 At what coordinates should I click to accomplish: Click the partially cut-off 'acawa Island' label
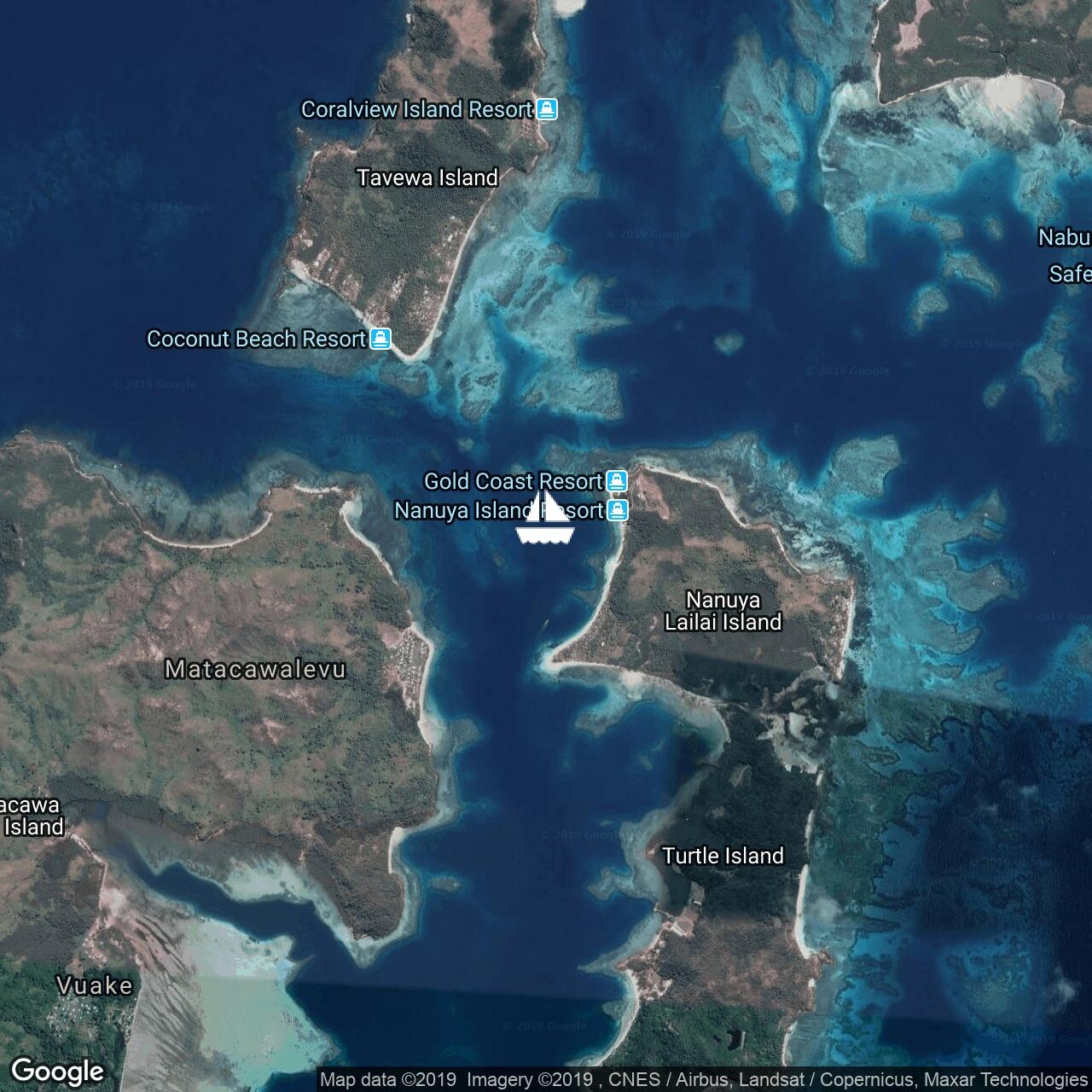(32, 816)
